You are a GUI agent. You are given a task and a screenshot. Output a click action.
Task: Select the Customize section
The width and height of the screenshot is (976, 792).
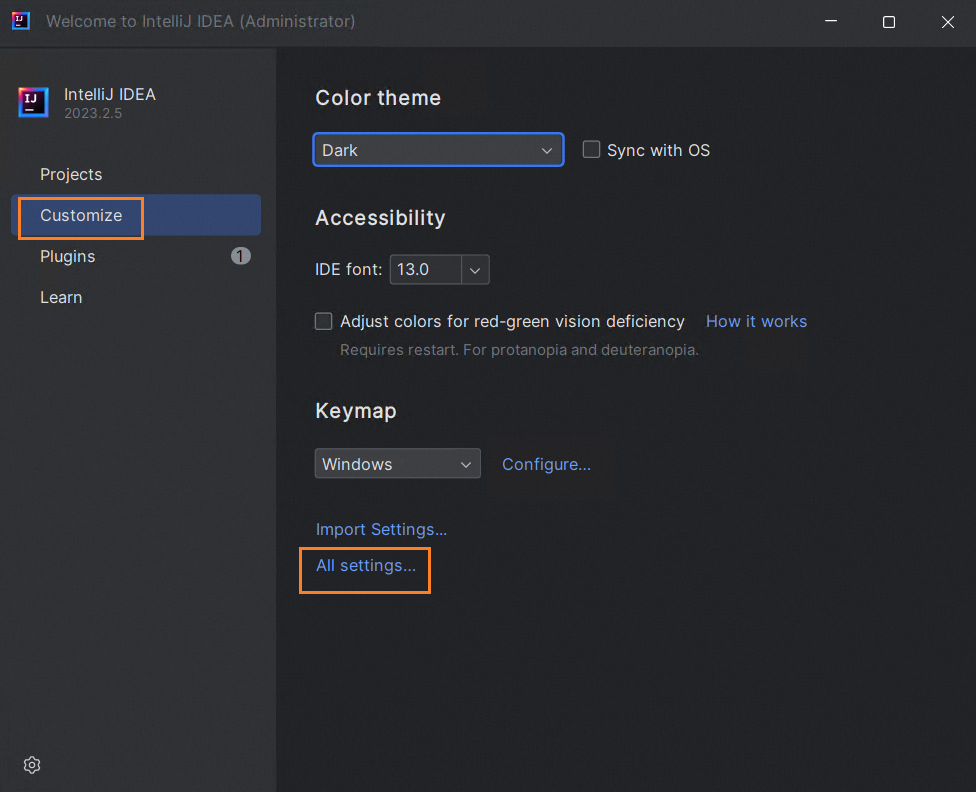click(x=136, y=215)
